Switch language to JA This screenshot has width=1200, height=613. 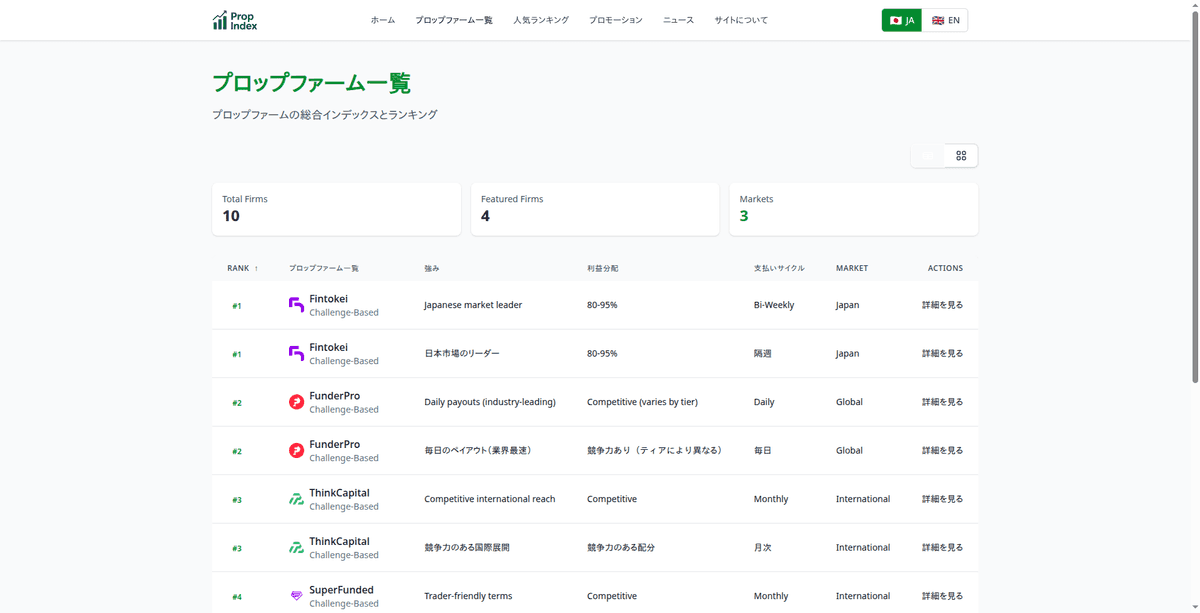tap(902, 20)
